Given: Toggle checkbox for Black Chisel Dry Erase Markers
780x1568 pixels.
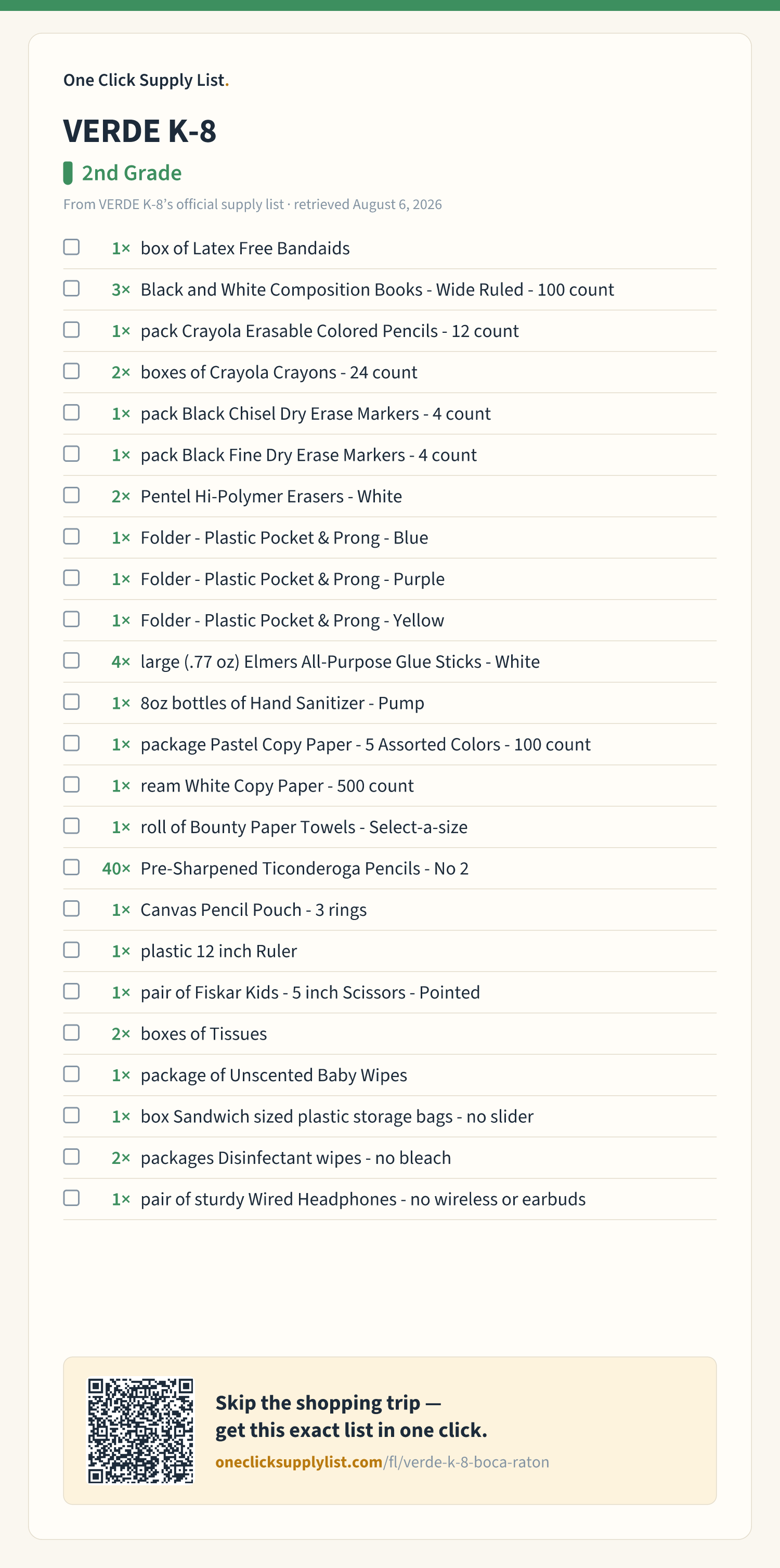Looking at the screenshot, I should 71,413.
